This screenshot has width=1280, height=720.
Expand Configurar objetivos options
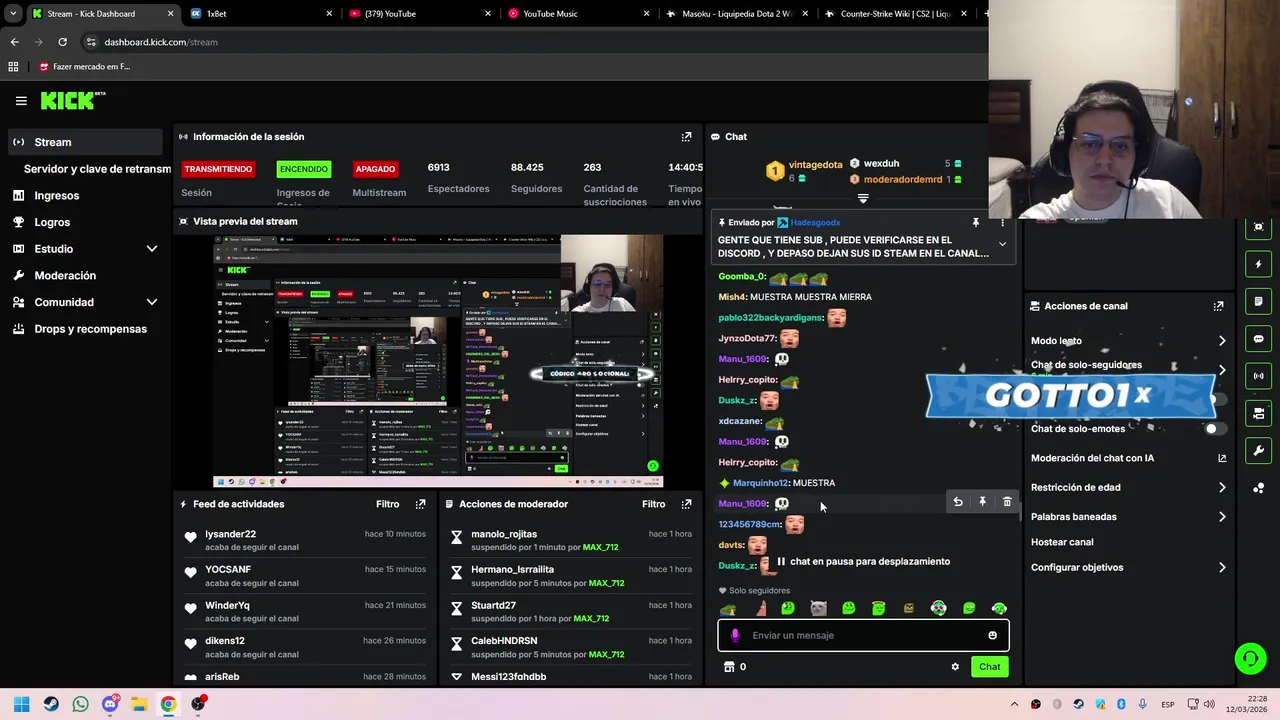[x=1222, y=568]
